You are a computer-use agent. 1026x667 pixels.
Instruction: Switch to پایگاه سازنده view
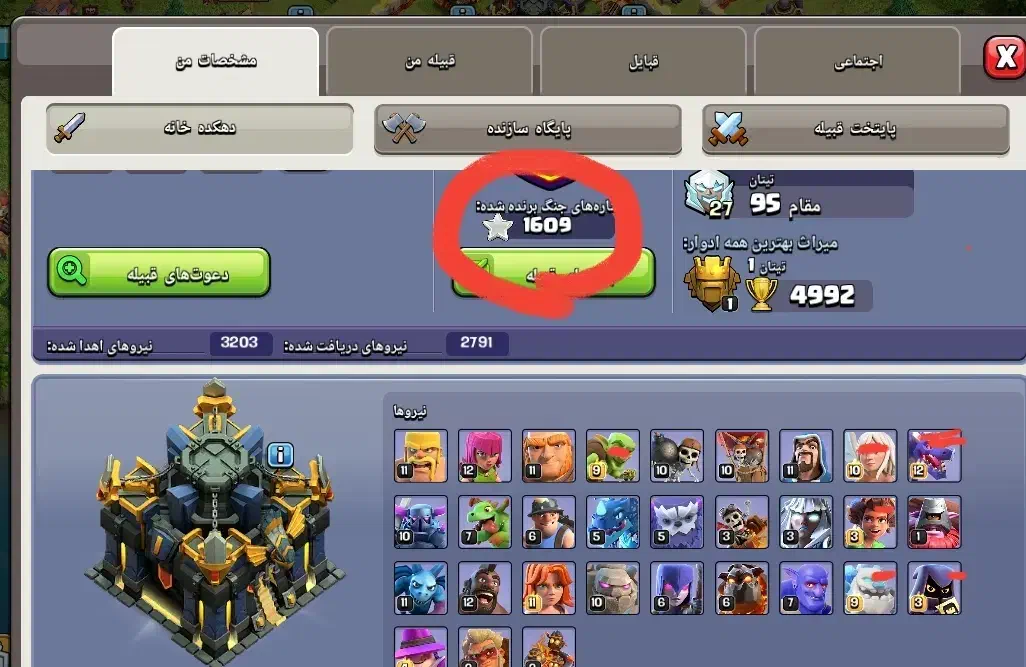click(x=527, y=129)
